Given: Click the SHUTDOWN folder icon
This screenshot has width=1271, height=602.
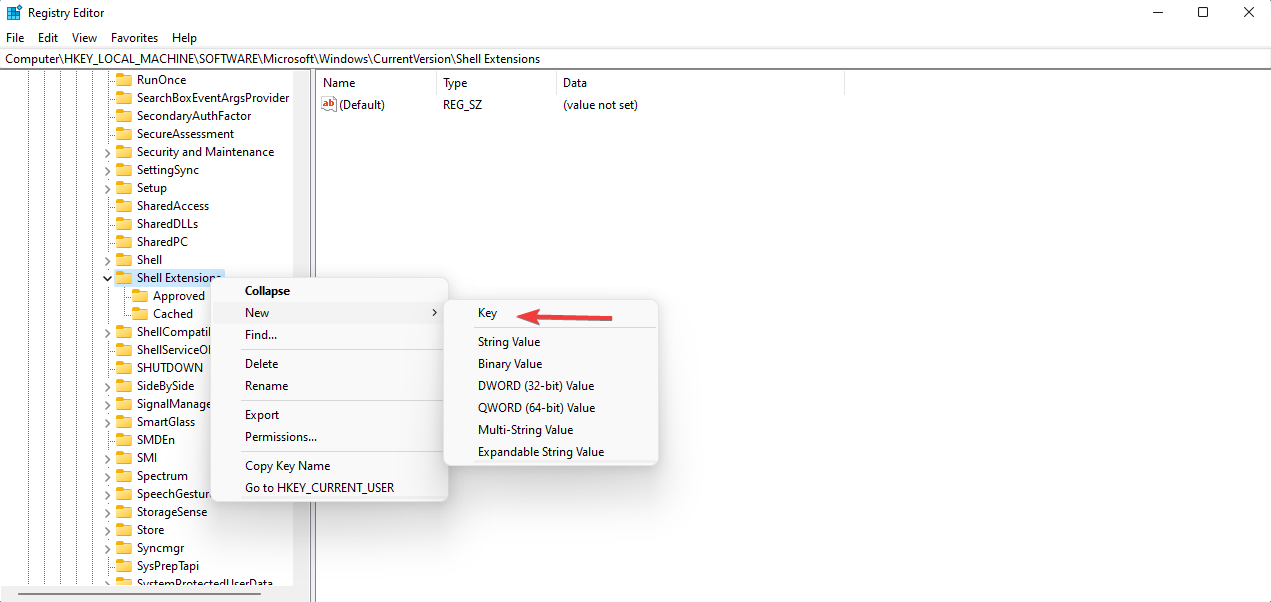Looking at the screenshot, I should tap(123, 368).
